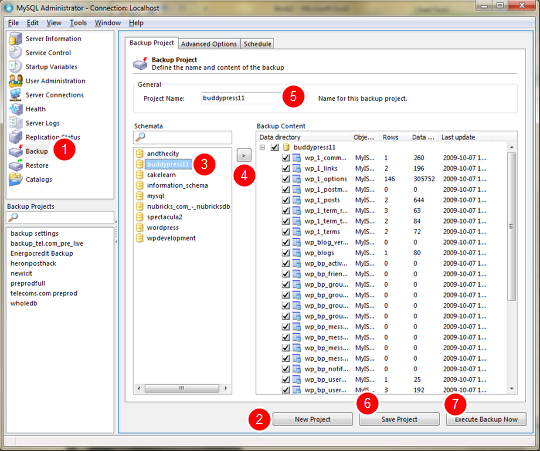Click Schemata list right scroll arrow

tap(226, 388)
